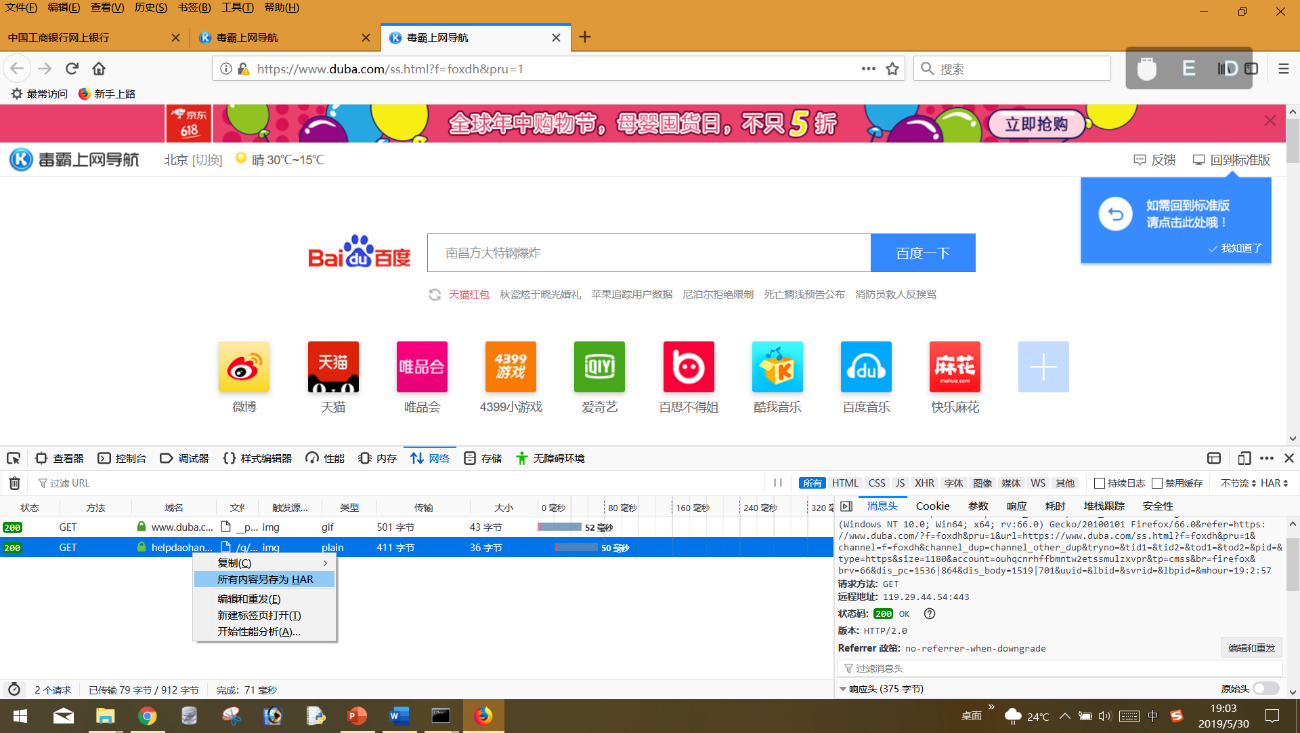
Task: Open a new browser tab with the plus
Action: point(585,37)
